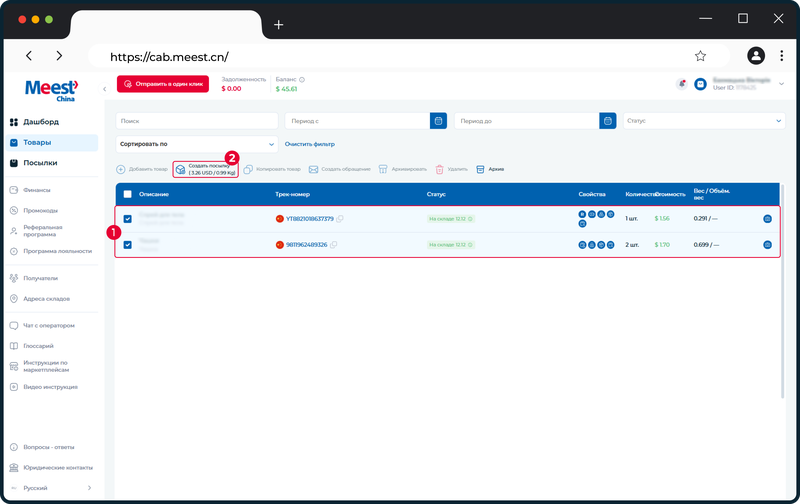This screenshot has height=504, width=800.
Task: Click into the Поиск search field
Action: tap(197, 121)
